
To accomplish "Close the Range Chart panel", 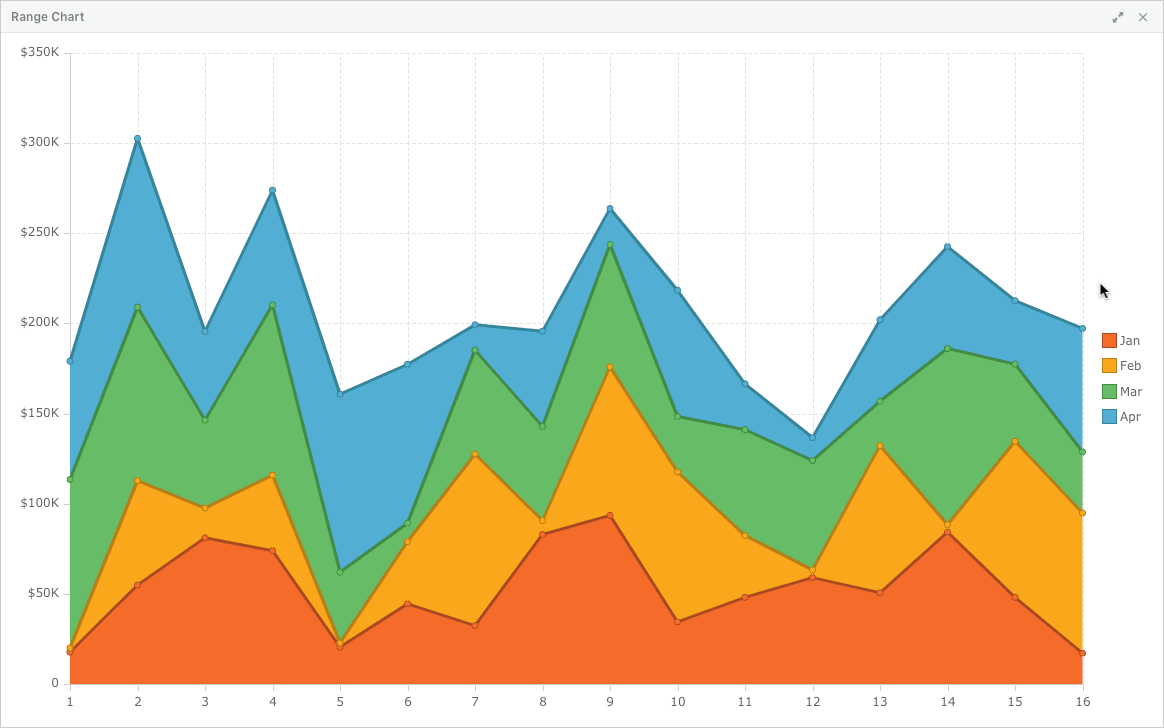I will click(x=1142, y=17).
